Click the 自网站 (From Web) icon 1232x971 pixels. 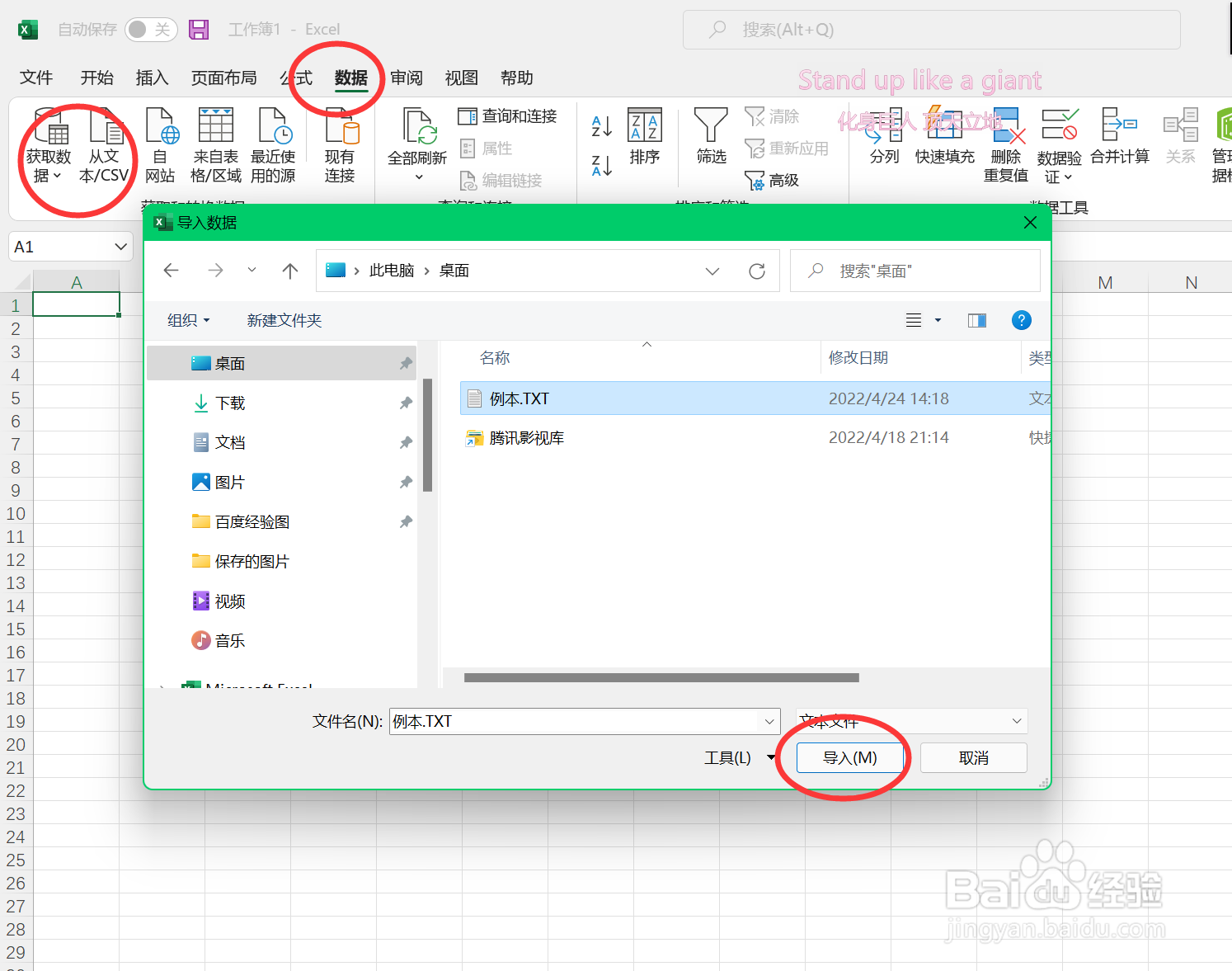tap(161, 144)
